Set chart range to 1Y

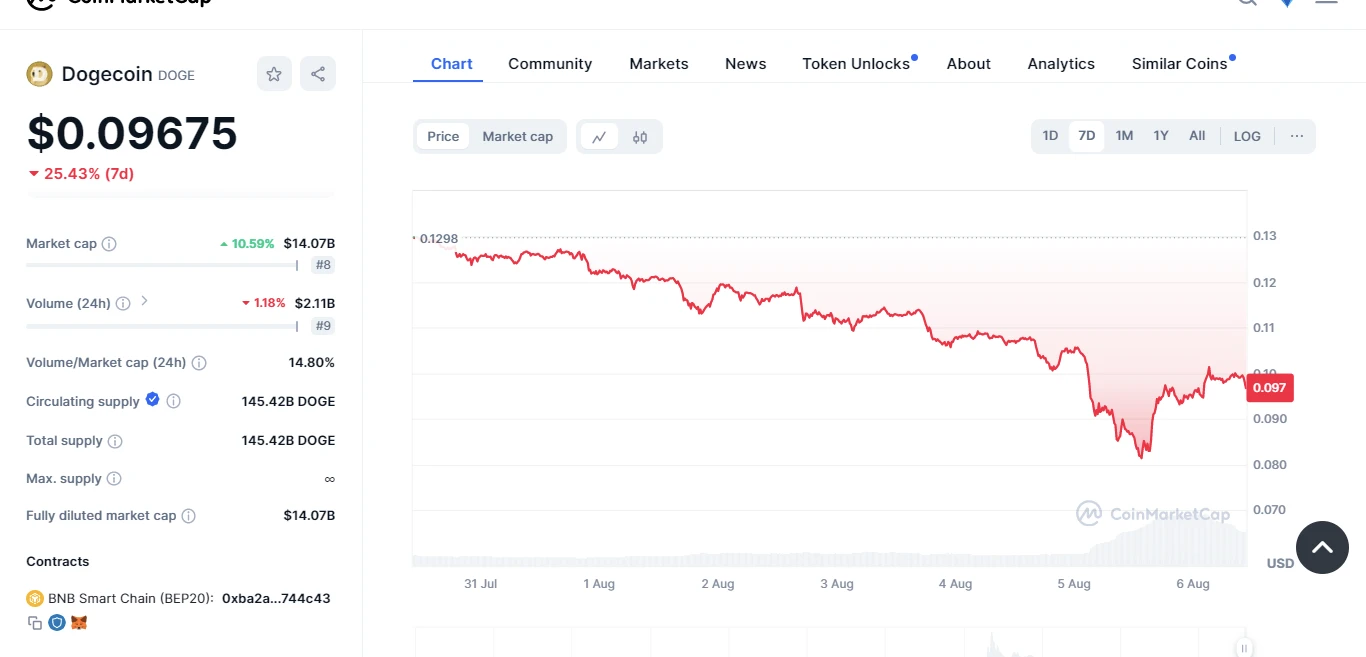pyautogui.click(x=1161, y=136)
